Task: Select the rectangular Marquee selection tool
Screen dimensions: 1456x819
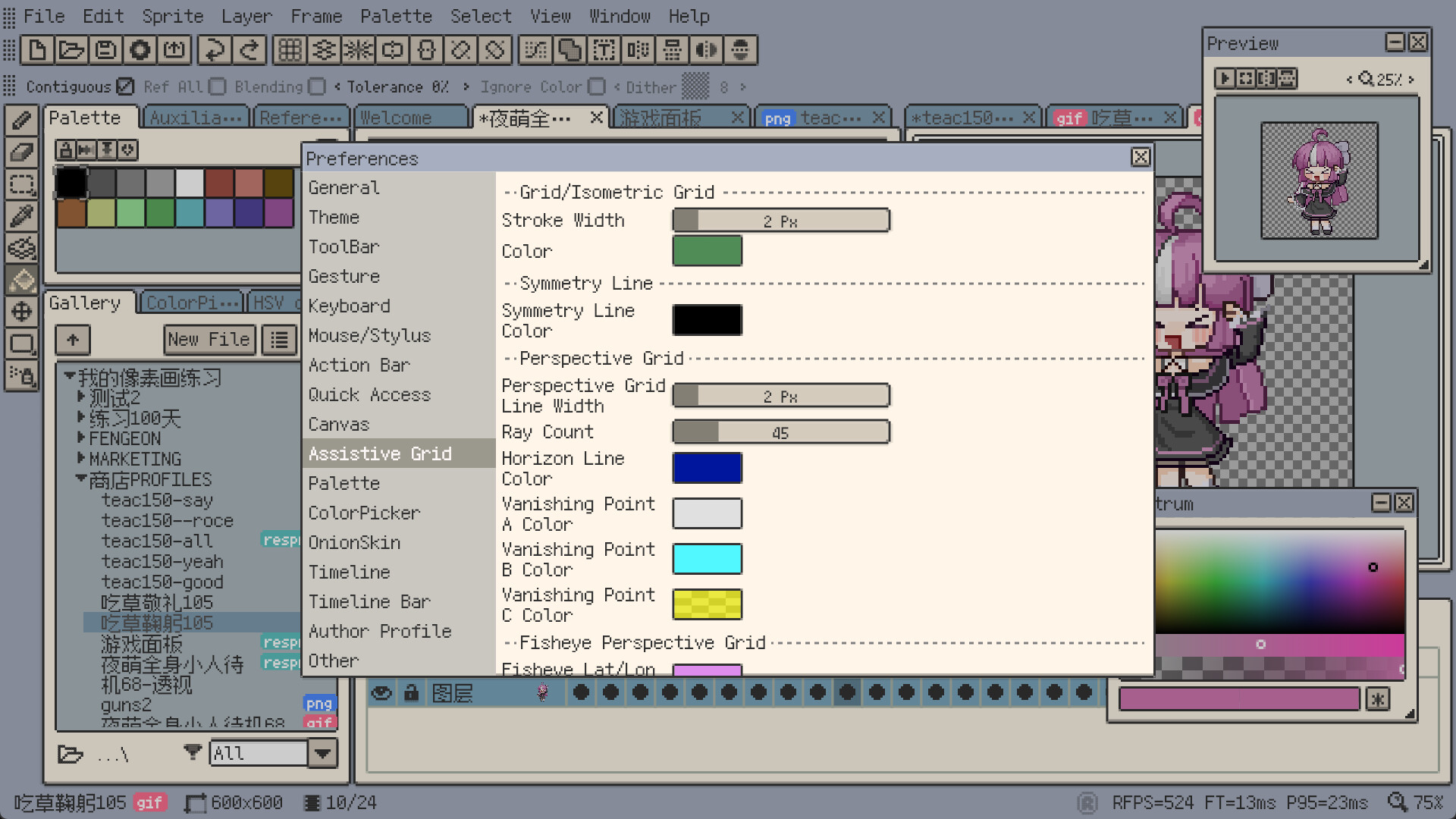Action: [21, 184]
